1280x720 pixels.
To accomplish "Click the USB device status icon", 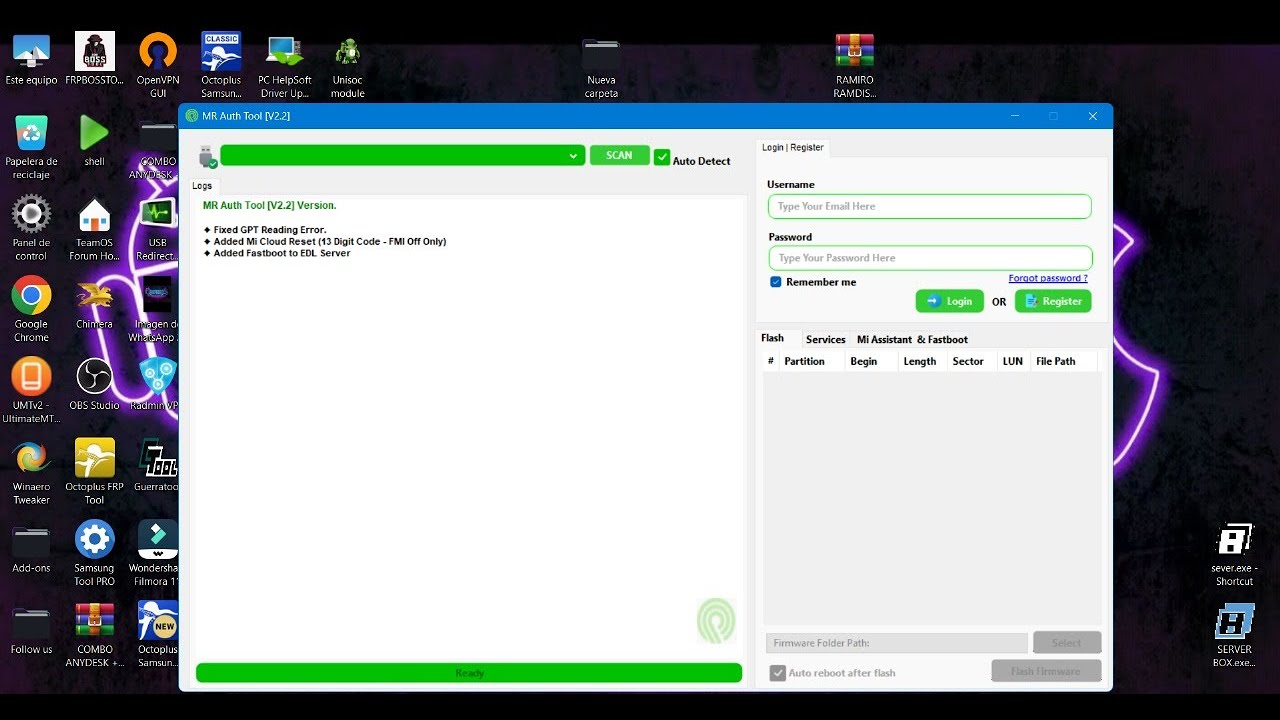I will click(208, 157).
